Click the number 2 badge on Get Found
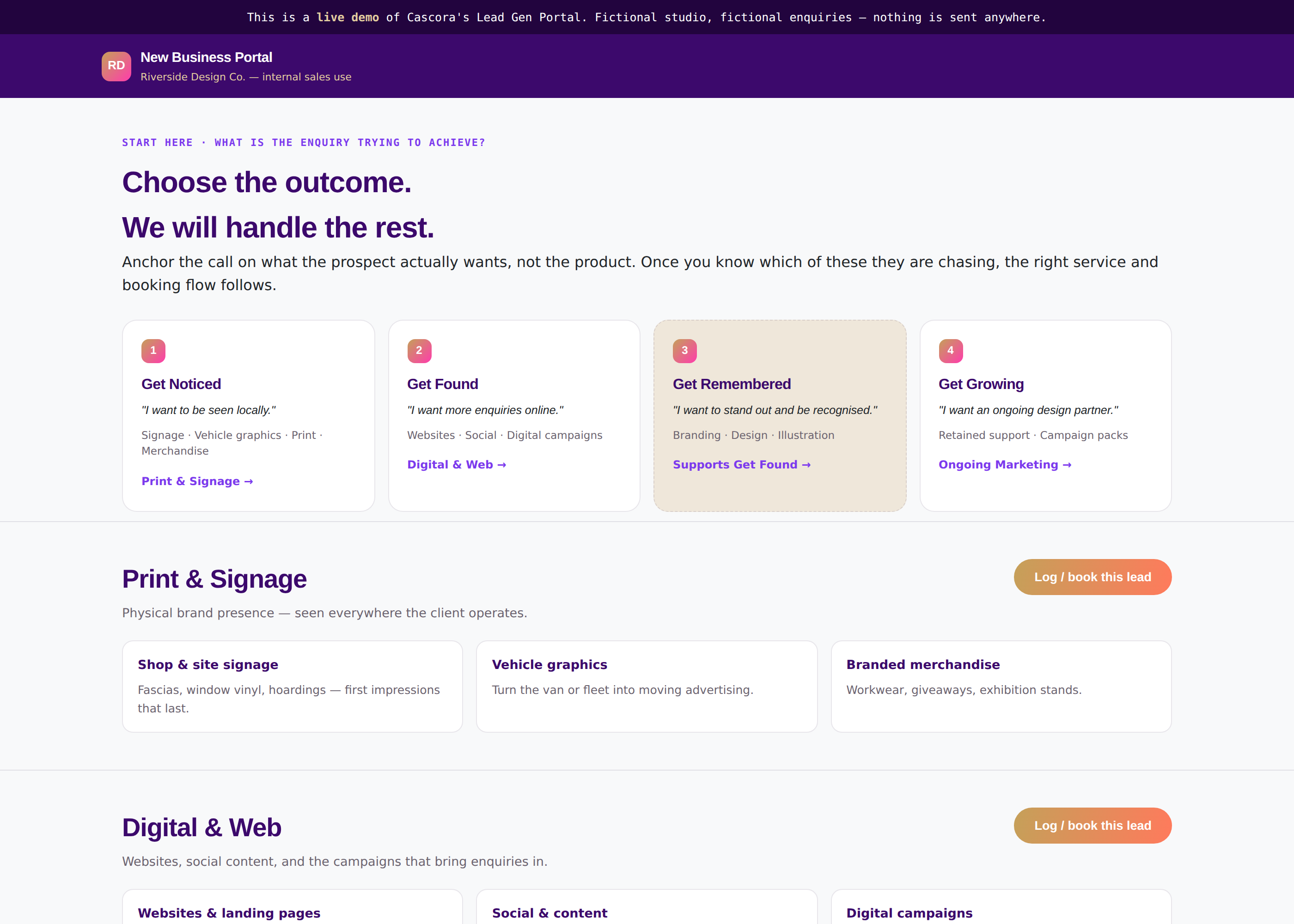 (419, 351)
